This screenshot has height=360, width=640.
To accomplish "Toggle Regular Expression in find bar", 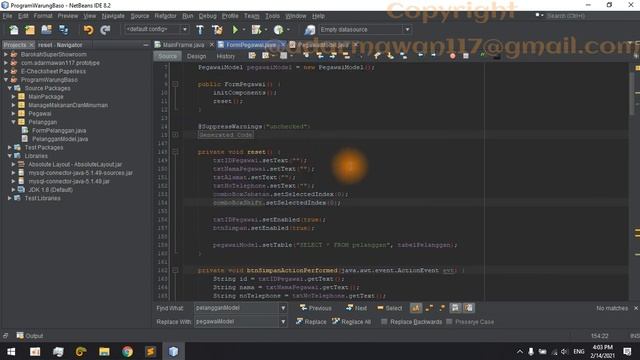I will click(x=442, y=308).
